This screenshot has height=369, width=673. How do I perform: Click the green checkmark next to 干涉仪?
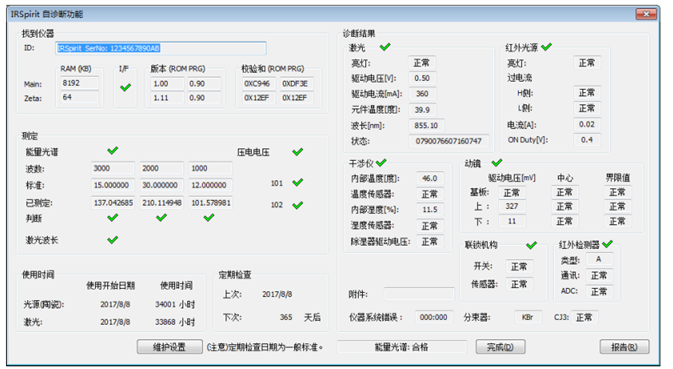click(x=381, y=162)
